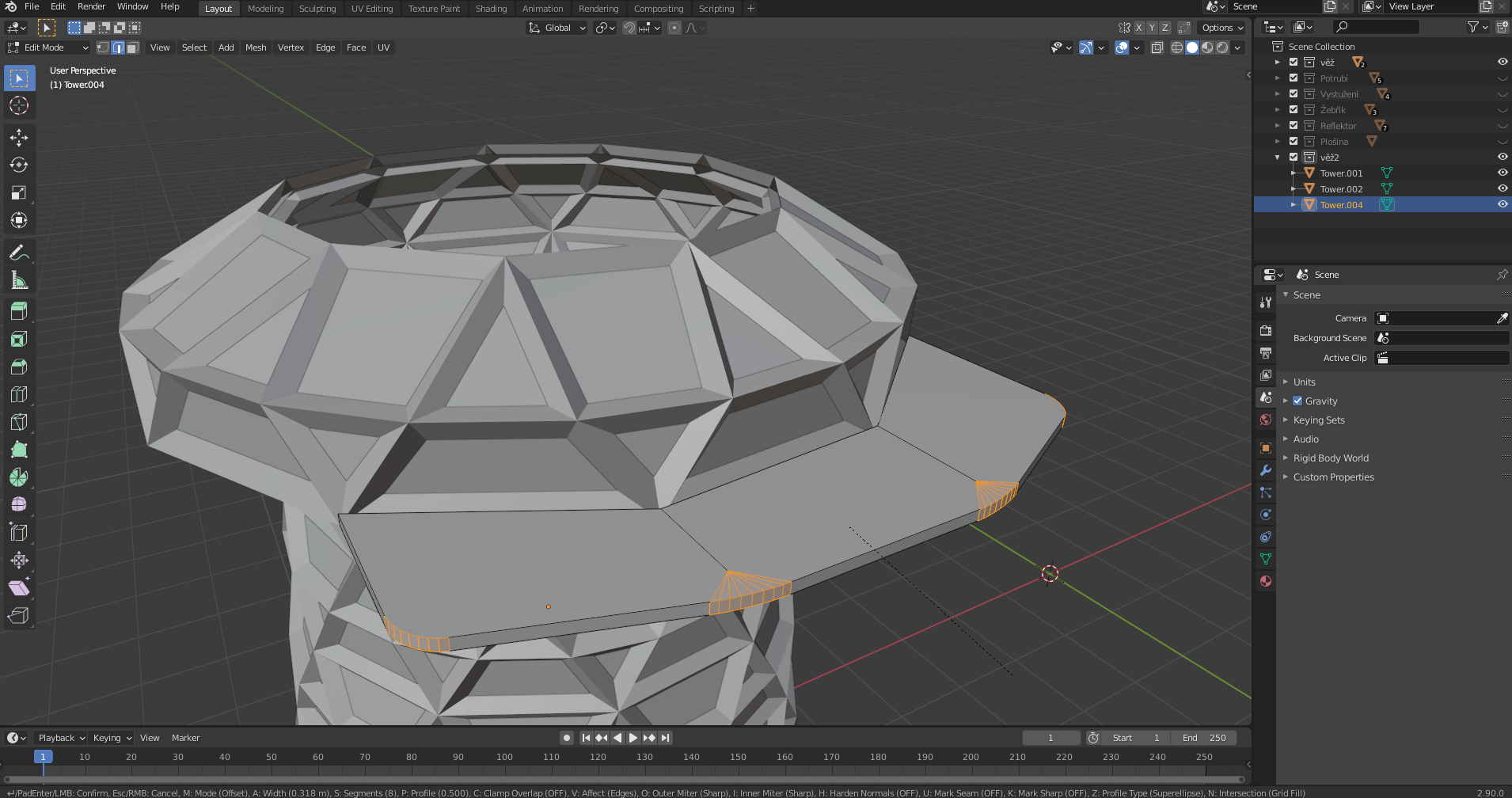
Task: Toggle X-Ray view in viewport header
Action: (x=1157, y=47)
